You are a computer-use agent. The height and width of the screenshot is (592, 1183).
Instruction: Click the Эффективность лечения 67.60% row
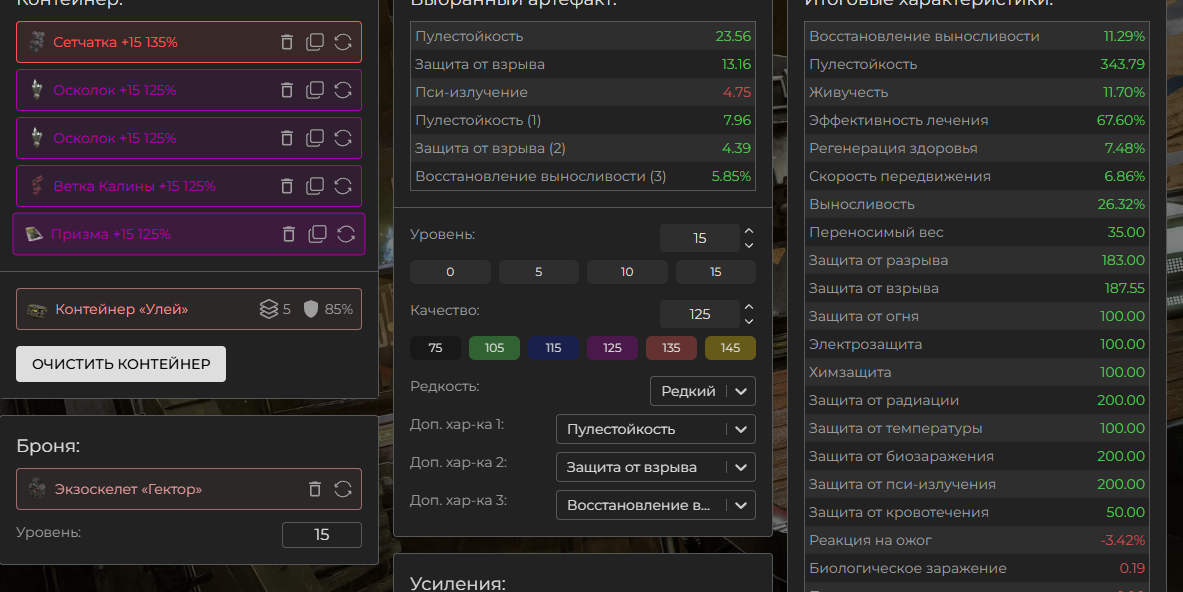tap(977, 121)
